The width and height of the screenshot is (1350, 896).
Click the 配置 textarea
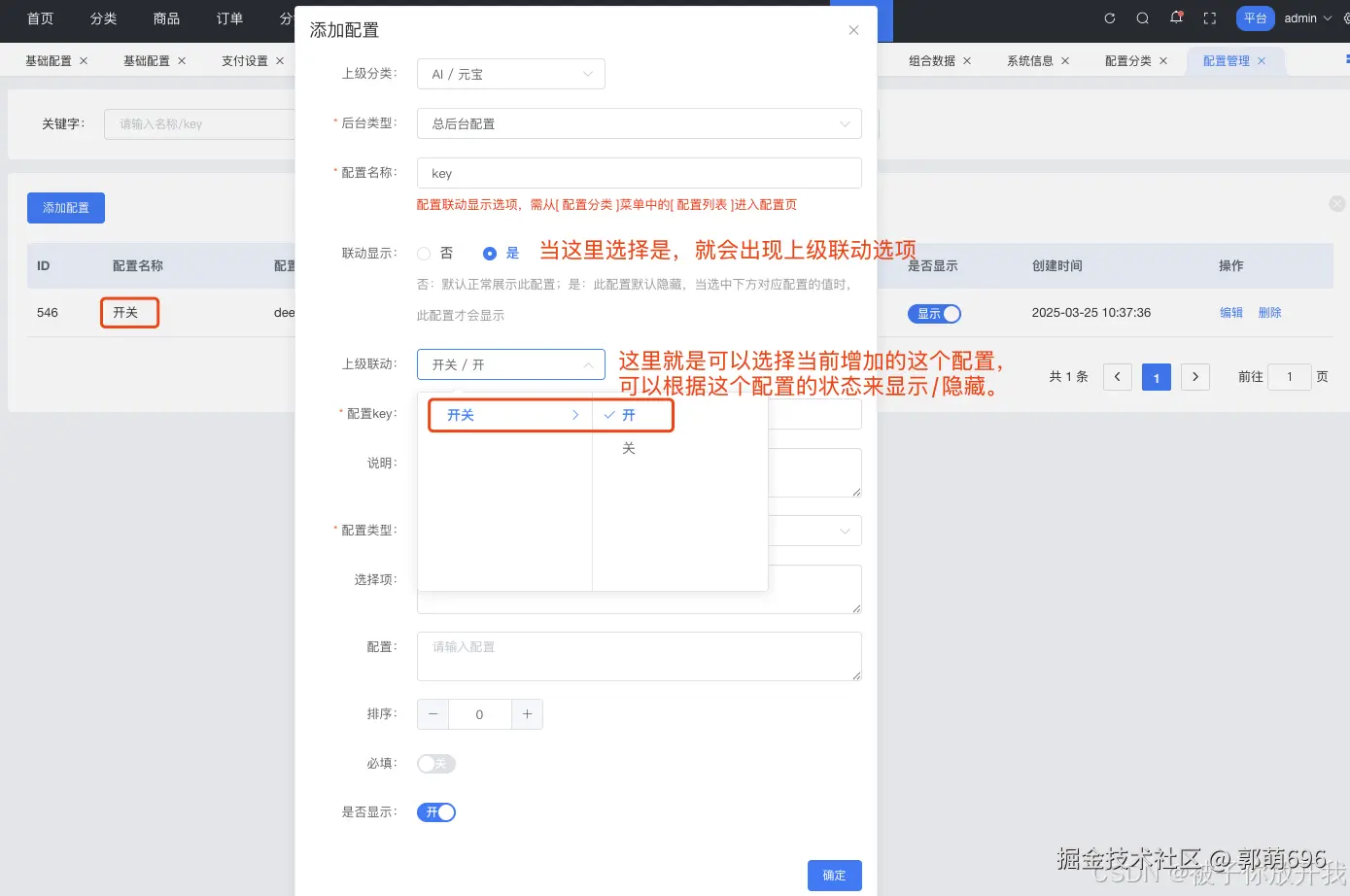click(x=640, y=657)
